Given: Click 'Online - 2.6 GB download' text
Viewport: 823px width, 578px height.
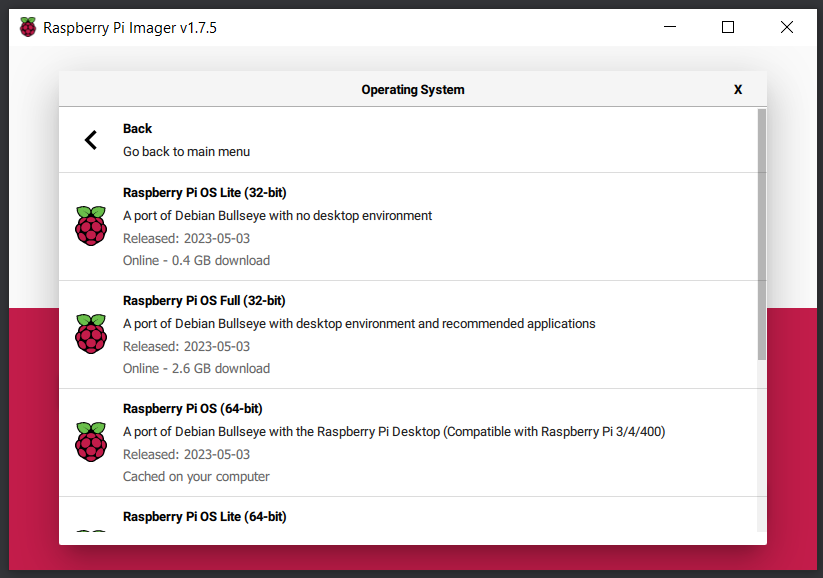Looking at the screenshot, I should pos(196,369).
